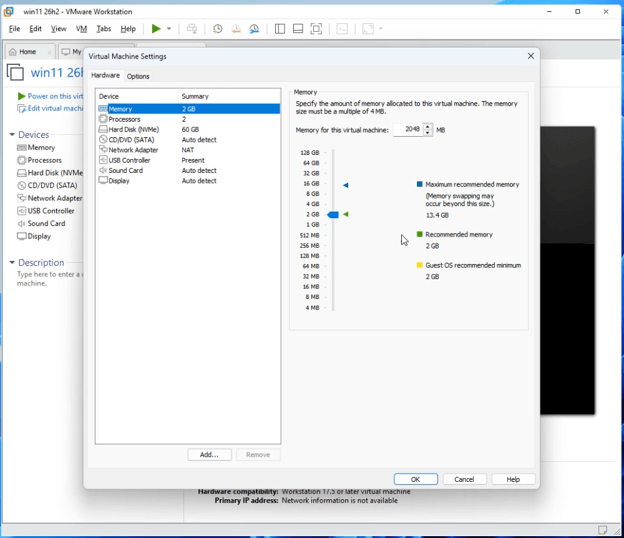Select USB Controller row in settings list
The height and width of the screenshot is (538, 624).
[189, 160]
